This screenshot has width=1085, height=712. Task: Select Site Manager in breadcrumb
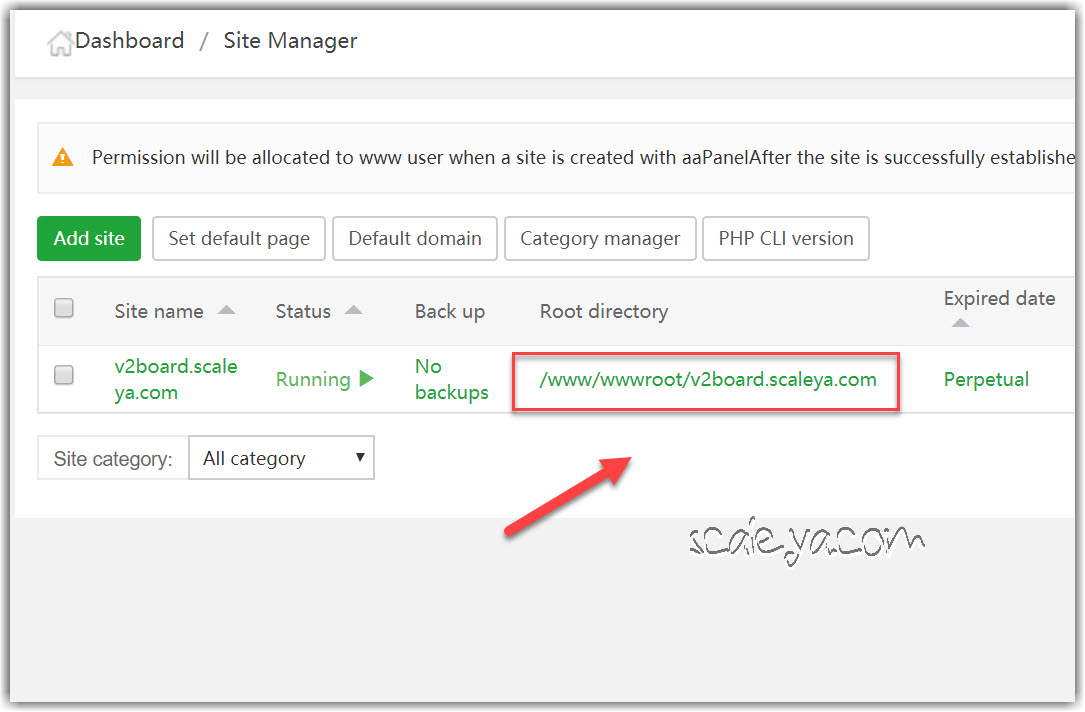pos(290,41)
